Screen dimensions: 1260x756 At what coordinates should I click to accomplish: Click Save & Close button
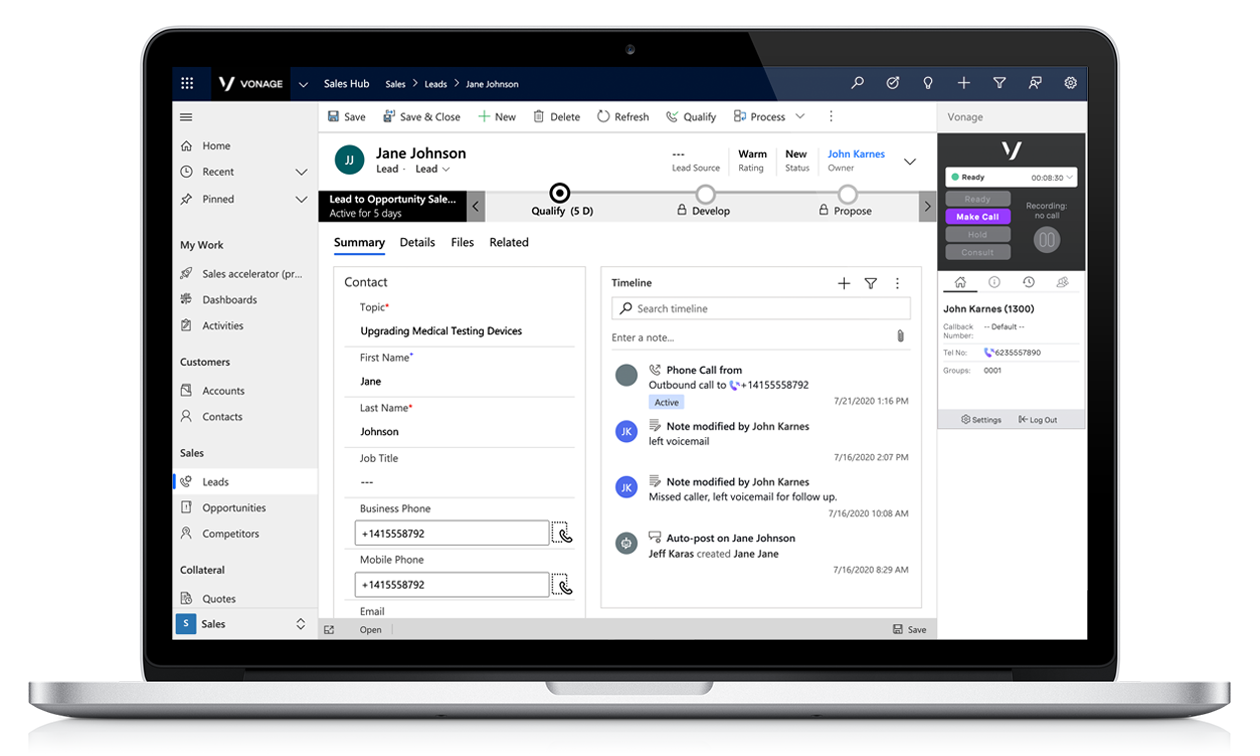[421, 117]
